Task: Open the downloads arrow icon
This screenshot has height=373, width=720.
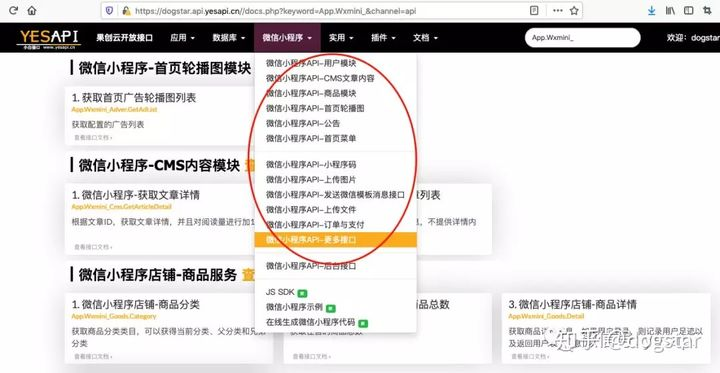Action: pos(652,11)
